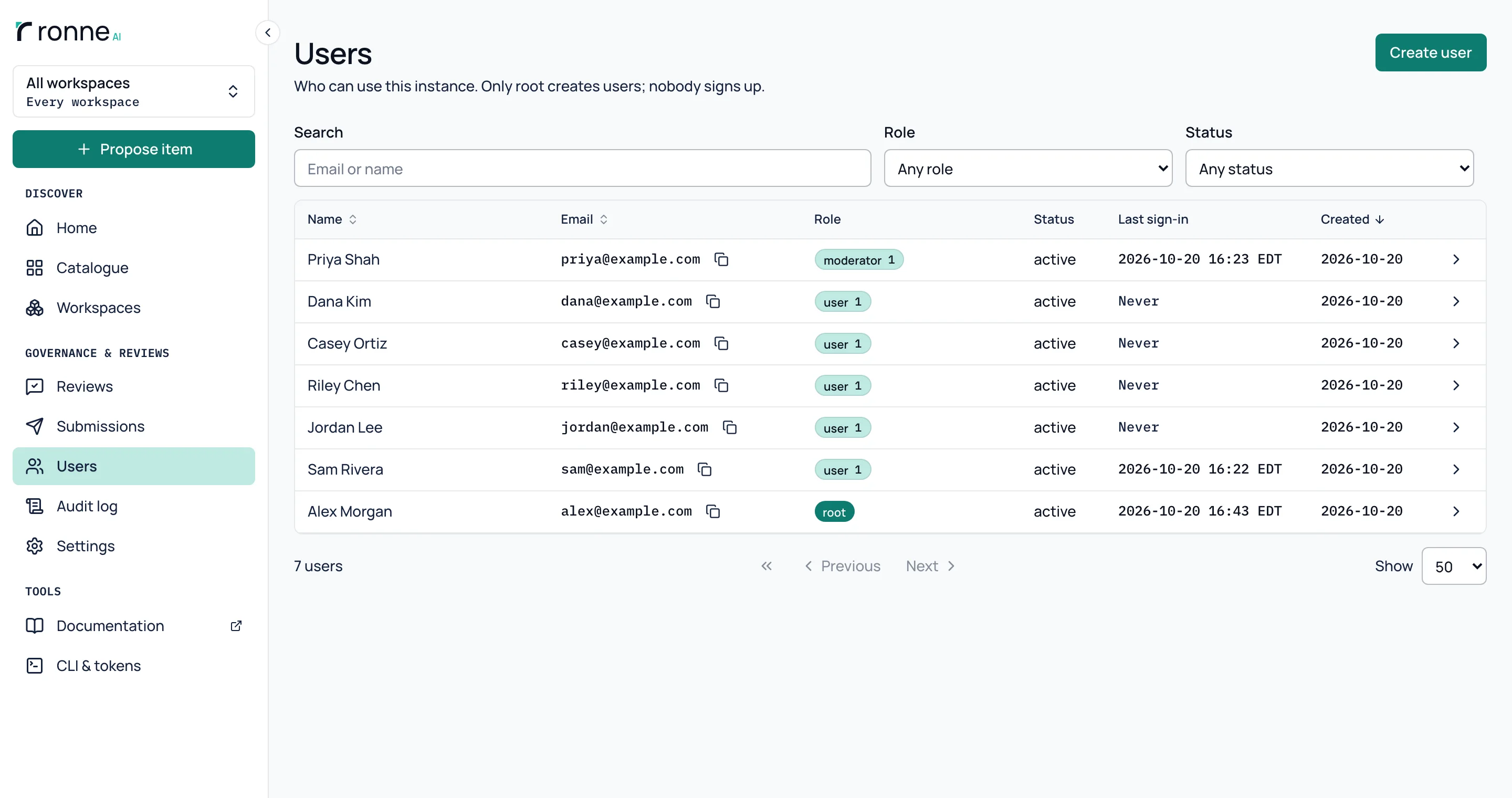Viewport: 1512px width, 798px height.
Task: Navigate to Workspaces in the sidebar
Action: tap(134, 308)
